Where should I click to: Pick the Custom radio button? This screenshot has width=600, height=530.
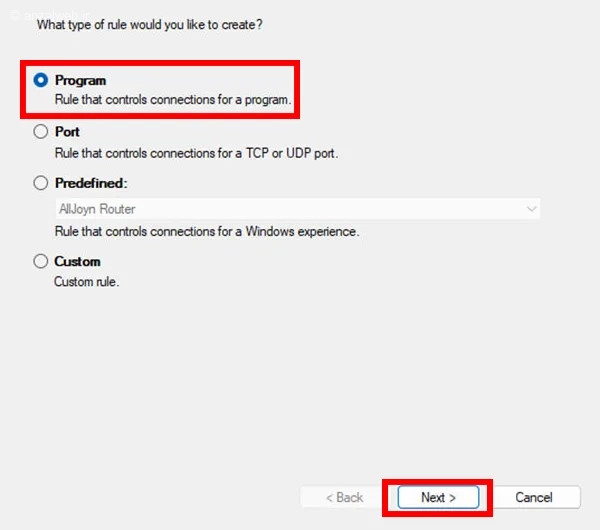tap(41, 261)
